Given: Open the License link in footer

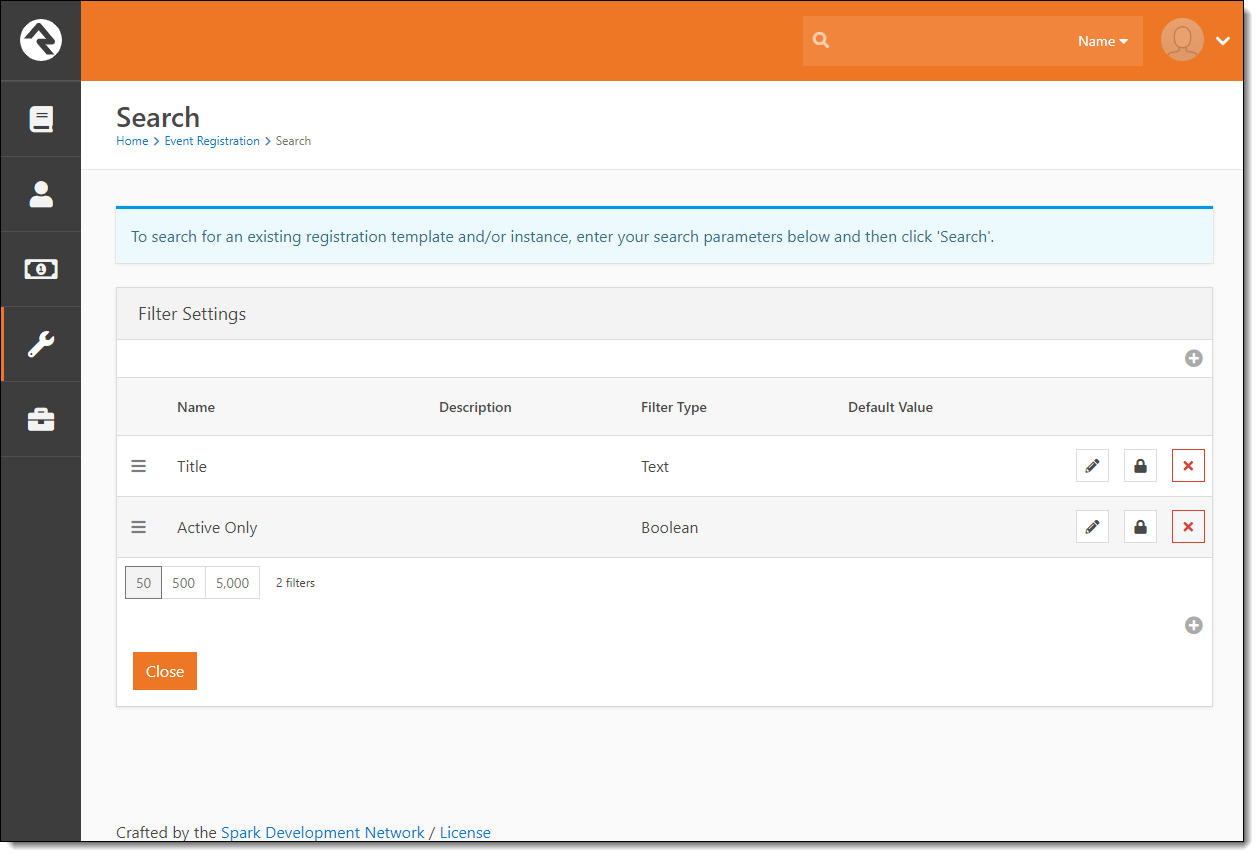Looking at the screenshot, I should (x=465, y=832).
